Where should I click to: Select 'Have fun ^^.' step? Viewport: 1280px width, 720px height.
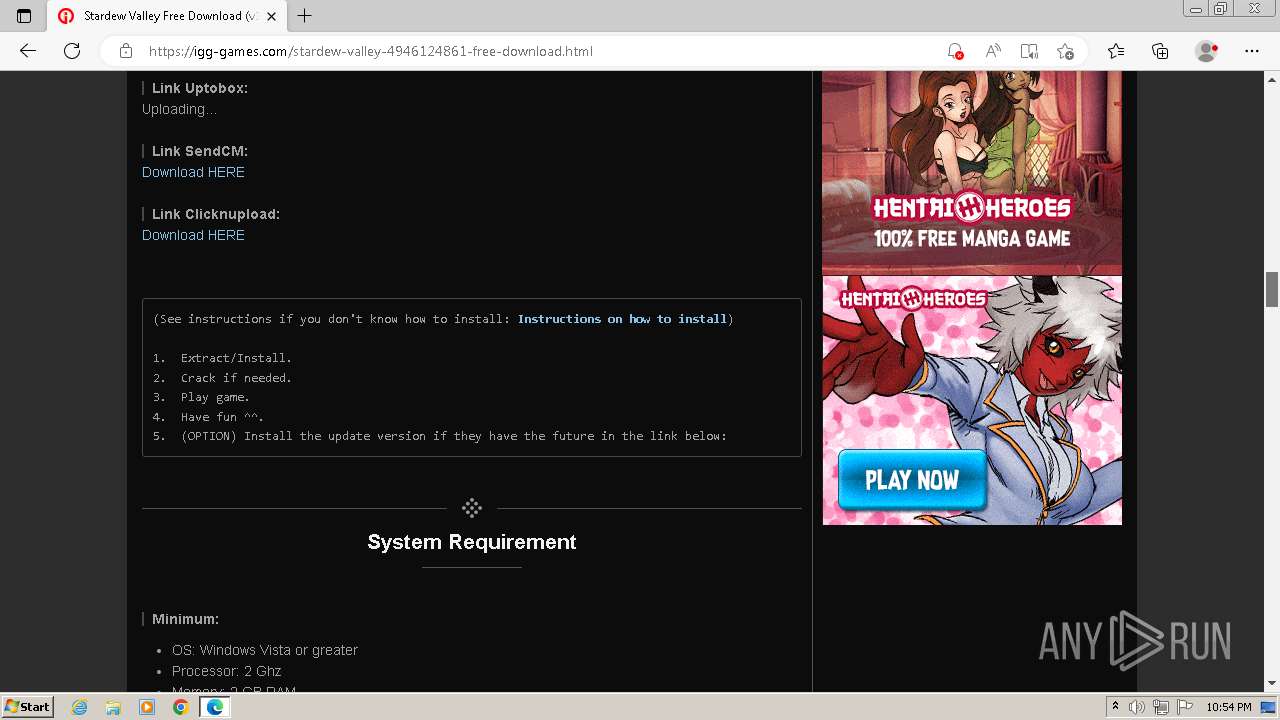point(222,417)
